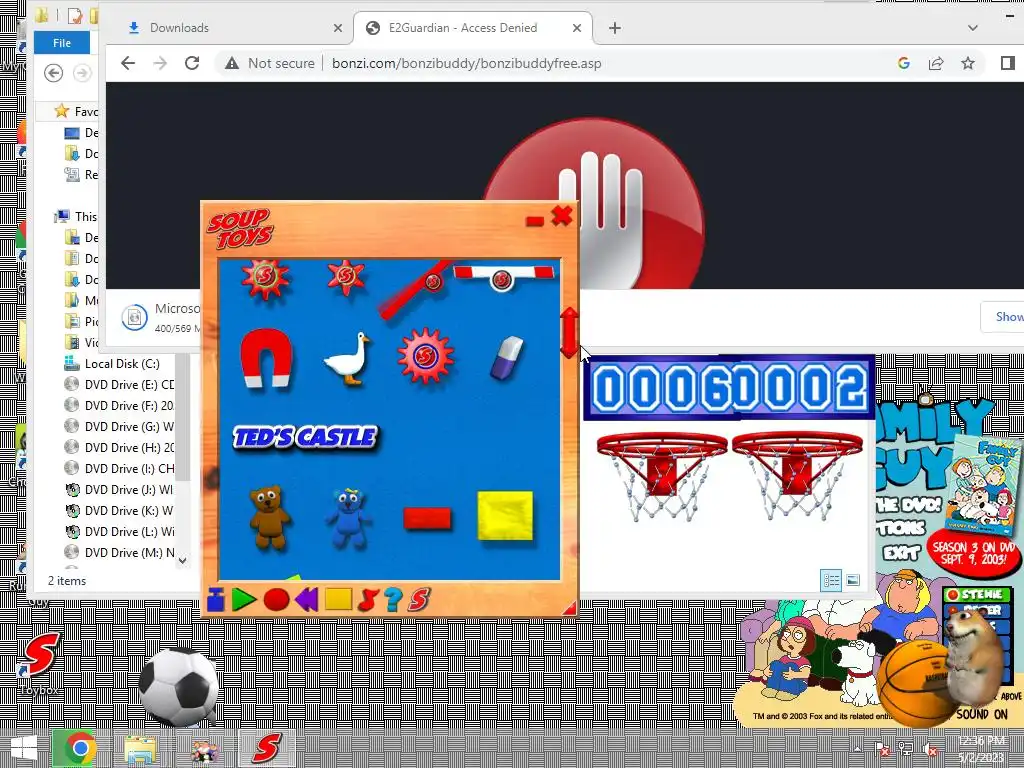Viewport: 1024px width, 768px height.
Task: Select DVD Drive (M:) in the tree
Action: (x=120, y=552)
